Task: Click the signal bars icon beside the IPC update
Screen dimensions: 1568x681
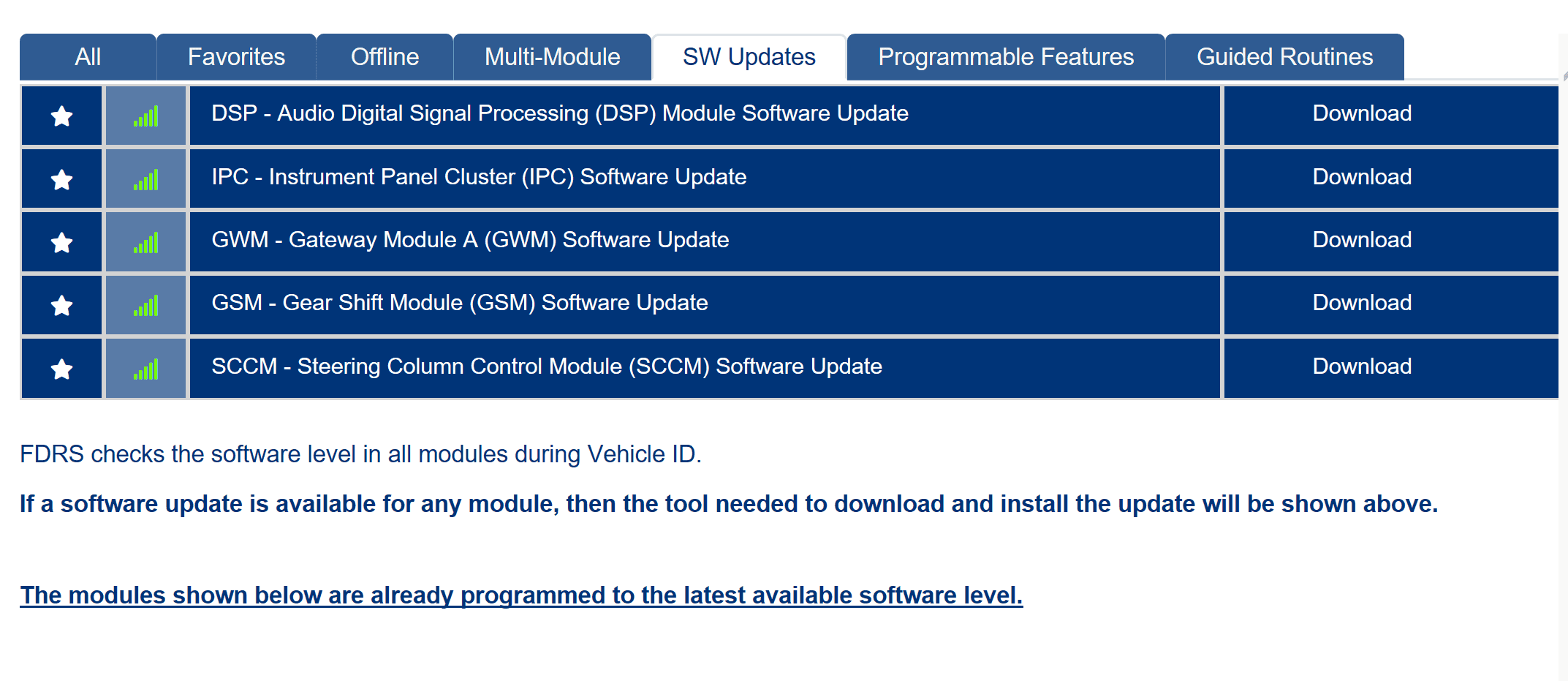Action: coord(145,178)
